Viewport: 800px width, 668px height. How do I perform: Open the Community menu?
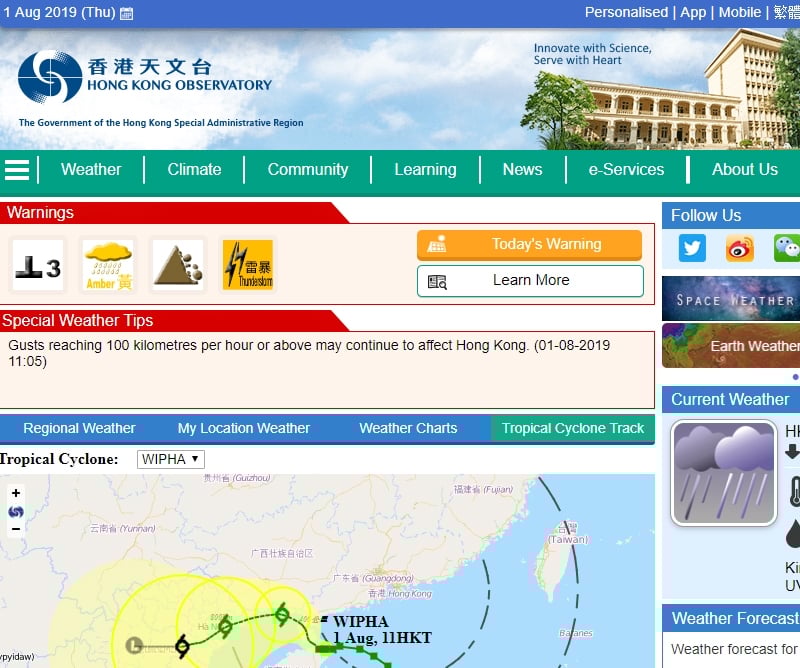coord(308,169)
